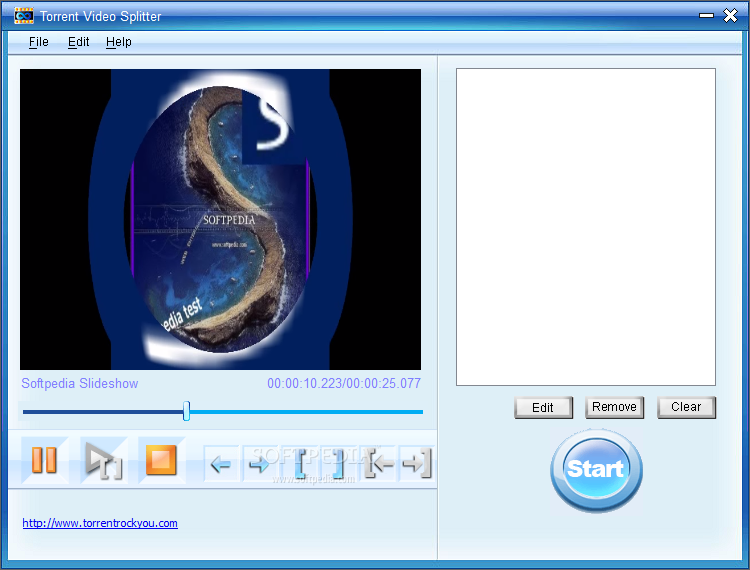Click the video preview area
Image resolution: width=750 pixels, height=570 pixels.
coord(221,219)
